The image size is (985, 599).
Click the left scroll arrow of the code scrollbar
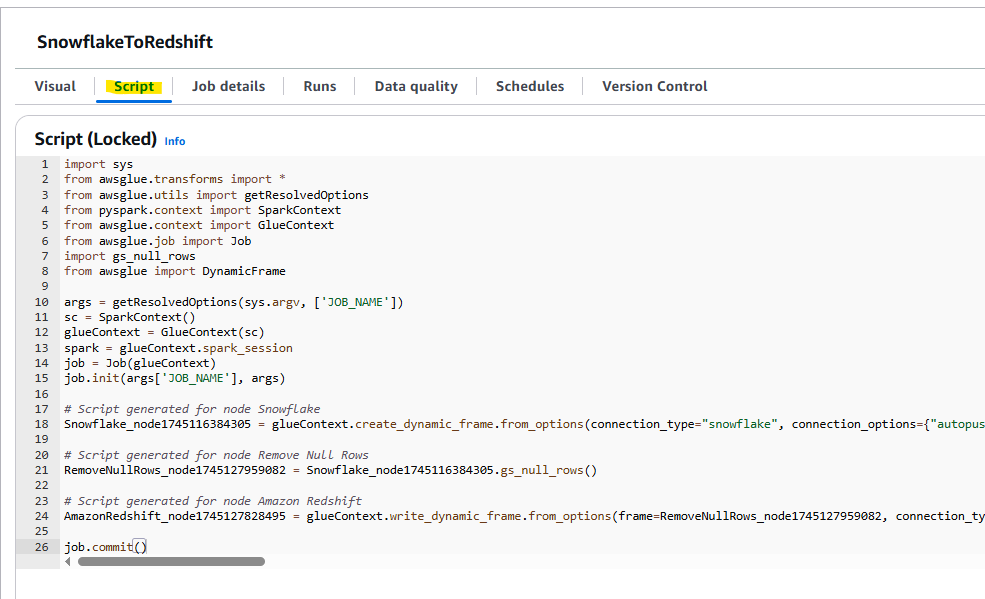coord(68,561)
